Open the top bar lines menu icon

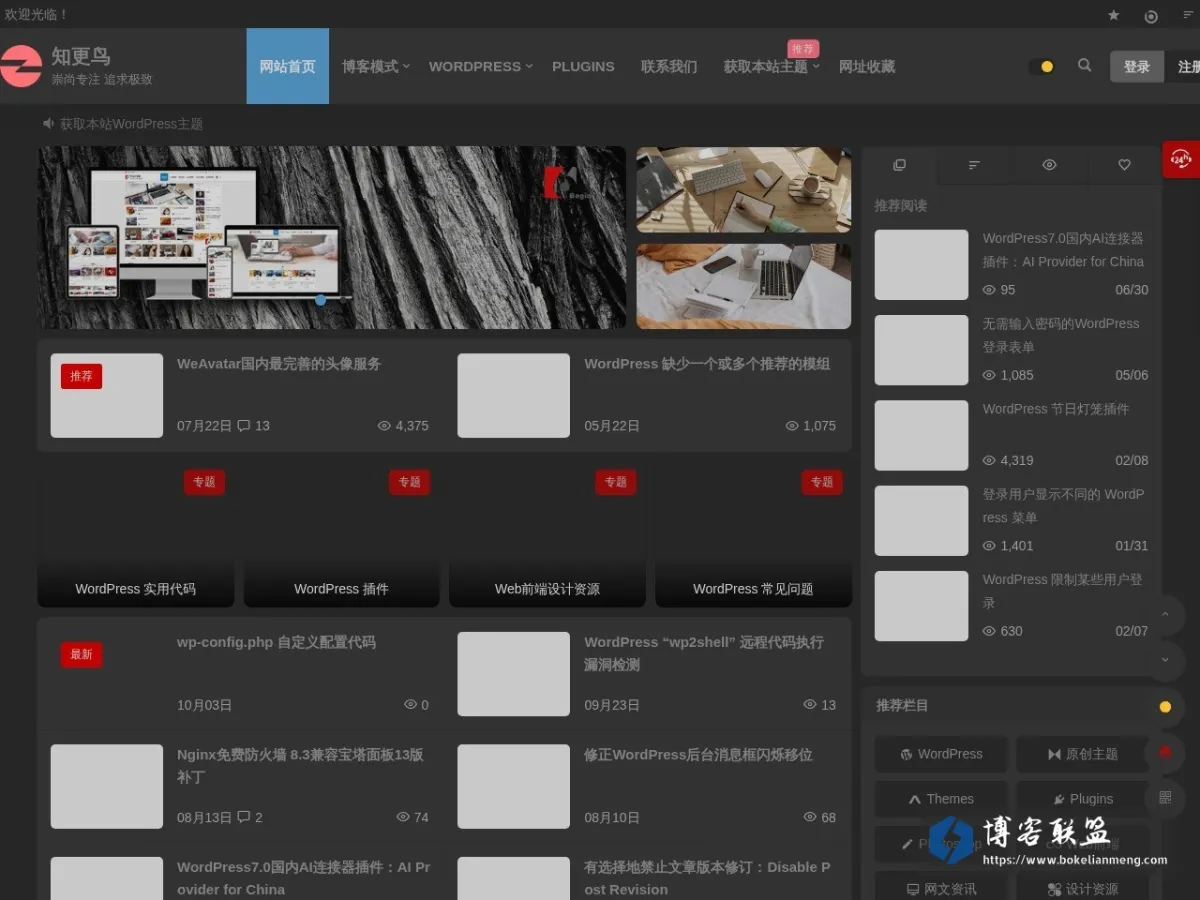[x=1188, y=15]
